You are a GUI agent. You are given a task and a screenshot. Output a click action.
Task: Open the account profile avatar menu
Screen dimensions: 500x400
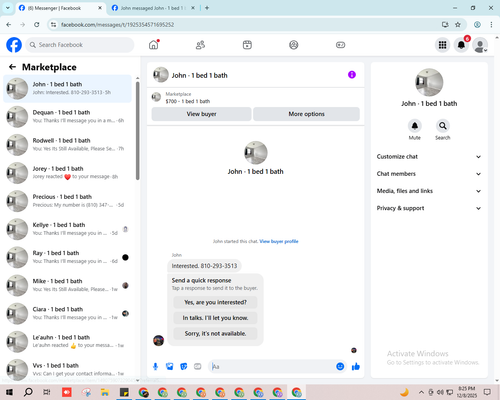tap(480, 45)
